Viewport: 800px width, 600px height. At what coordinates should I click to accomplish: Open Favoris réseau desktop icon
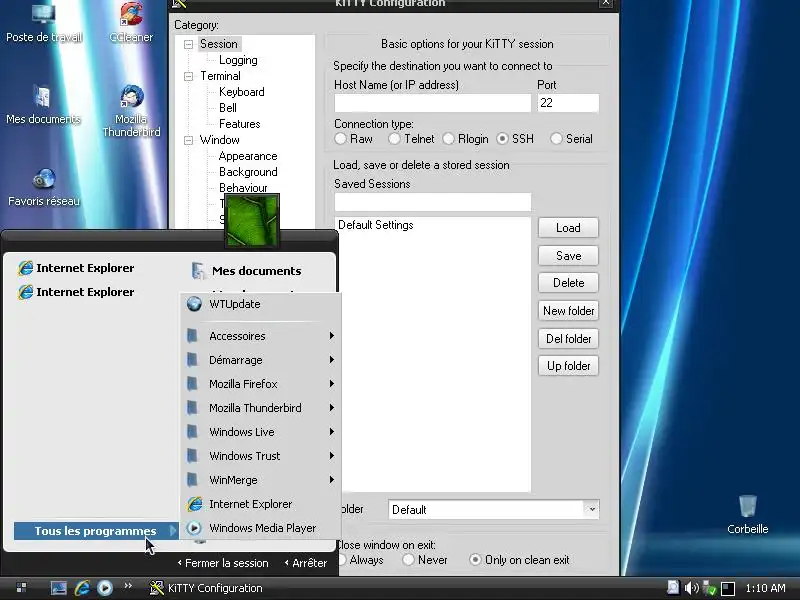point(44,187)
